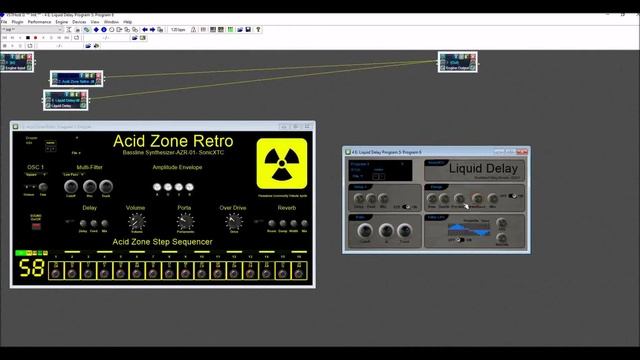Open the Performance menu
Image resolution: width=640 pixels, height=360 pixels.
point(39,22)
